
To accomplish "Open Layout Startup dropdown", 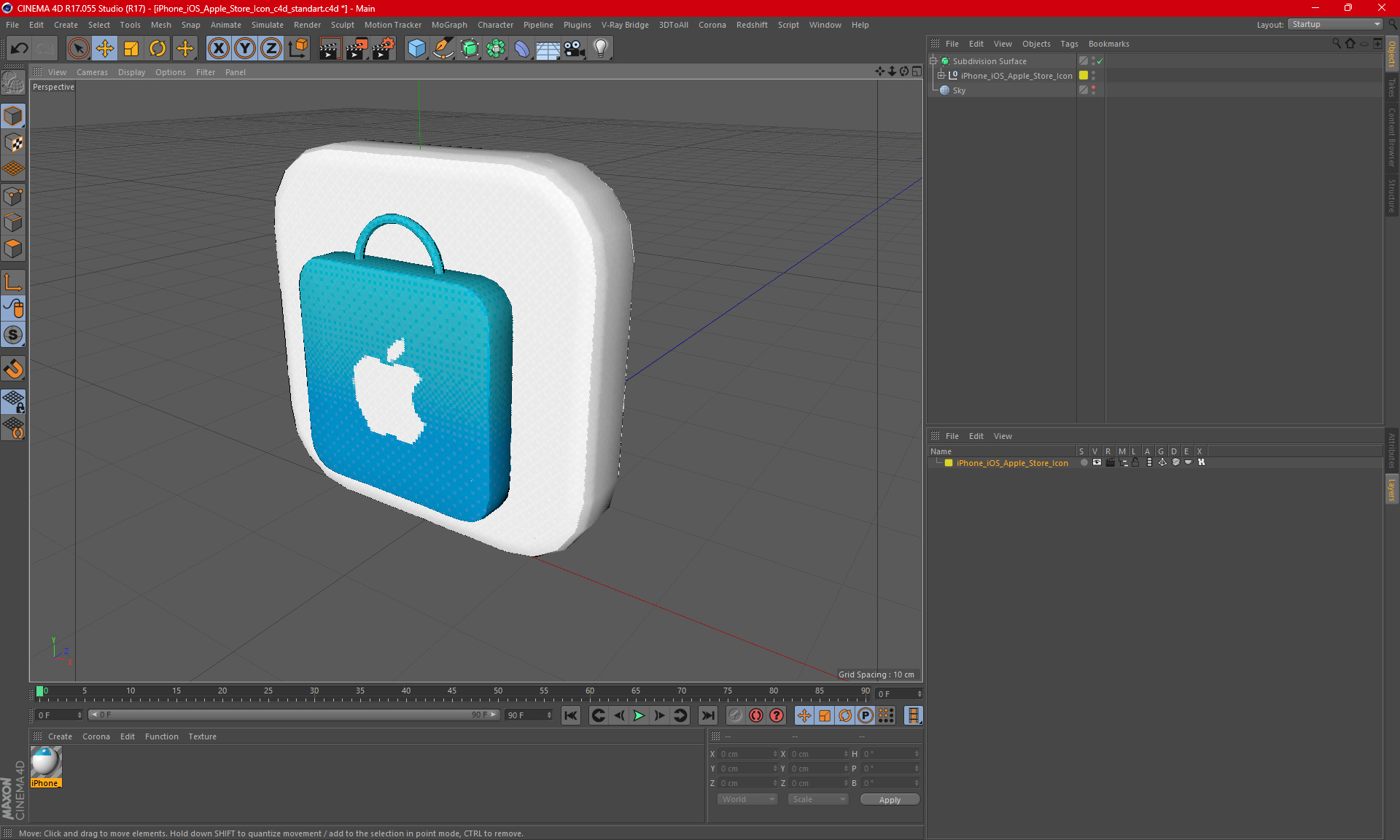I will coord(1336,24).
